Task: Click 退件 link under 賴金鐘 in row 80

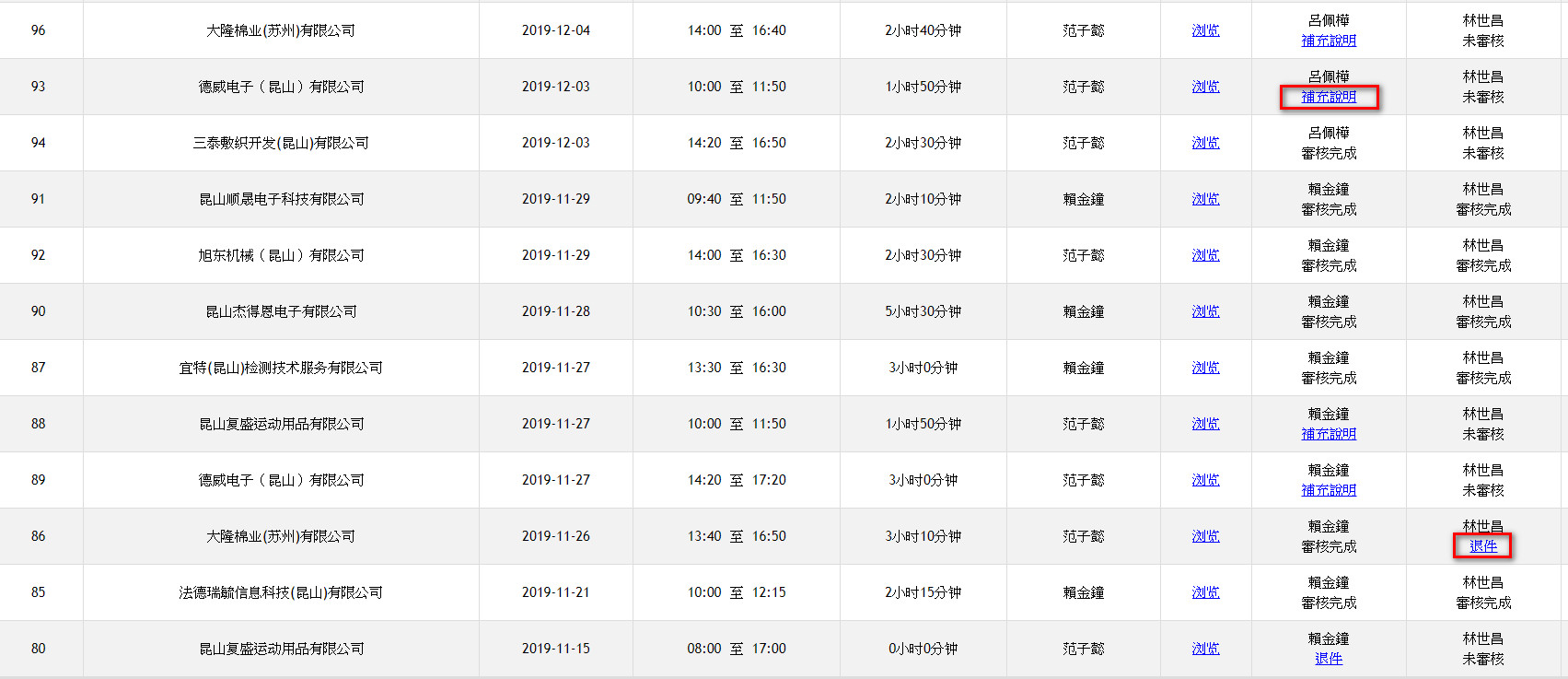Action: click(1329, 659)
